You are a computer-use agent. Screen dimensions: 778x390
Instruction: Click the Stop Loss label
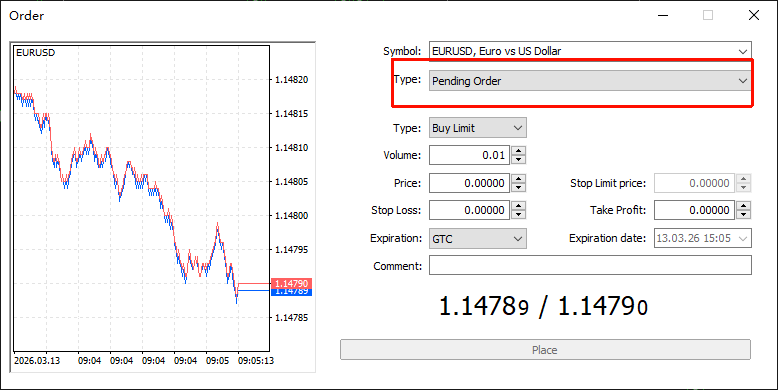[x=396, y=210]
